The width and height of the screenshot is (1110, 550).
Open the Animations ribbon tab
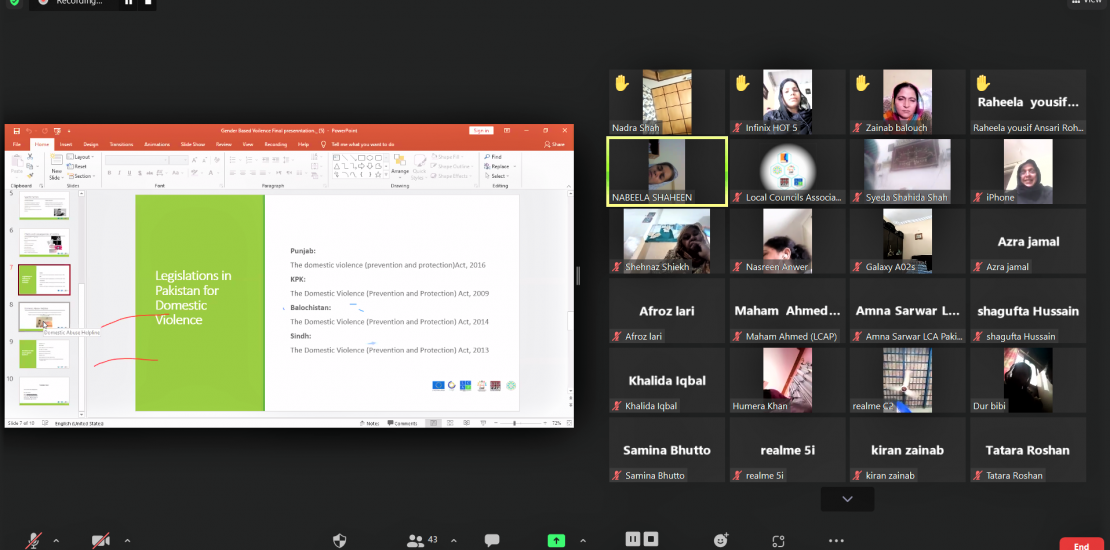[x=157, y=144]
